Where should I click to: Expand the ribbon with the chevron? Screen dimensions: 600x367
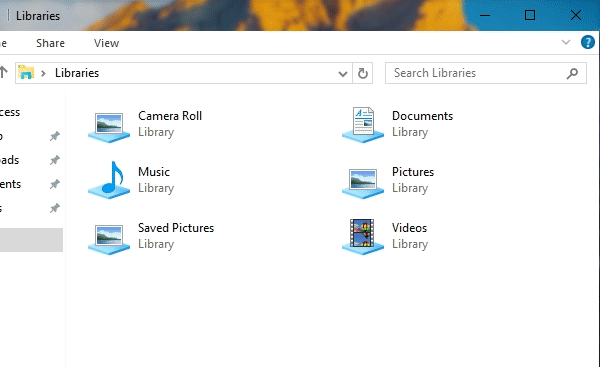pos(566,42)
